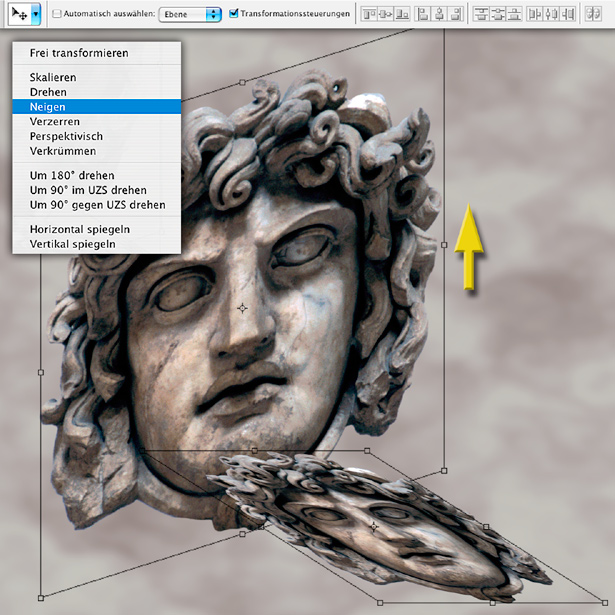Click the reference point of the skewed small head
This screenshot has height=615, width=615.
373,526
